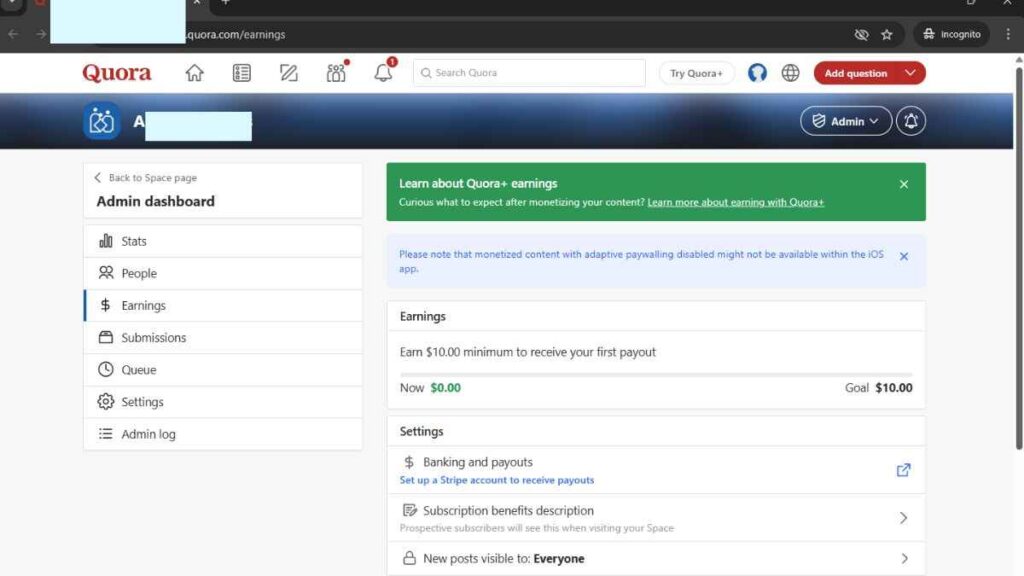The image size is (1024, 576).
Task: Dismiss the iOS adaptive paywalling notice
Action: point(903,256)
